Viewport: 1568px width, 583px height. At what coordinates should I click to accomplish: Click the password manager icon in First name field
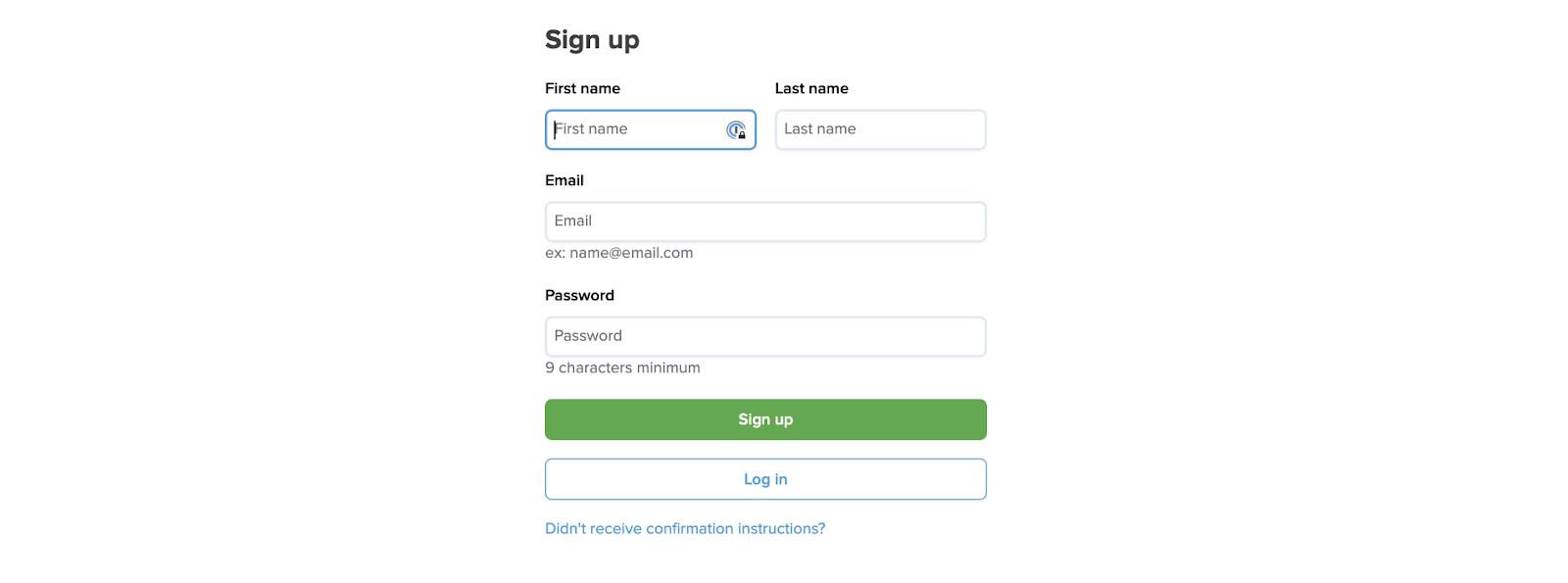click(736, 130)
